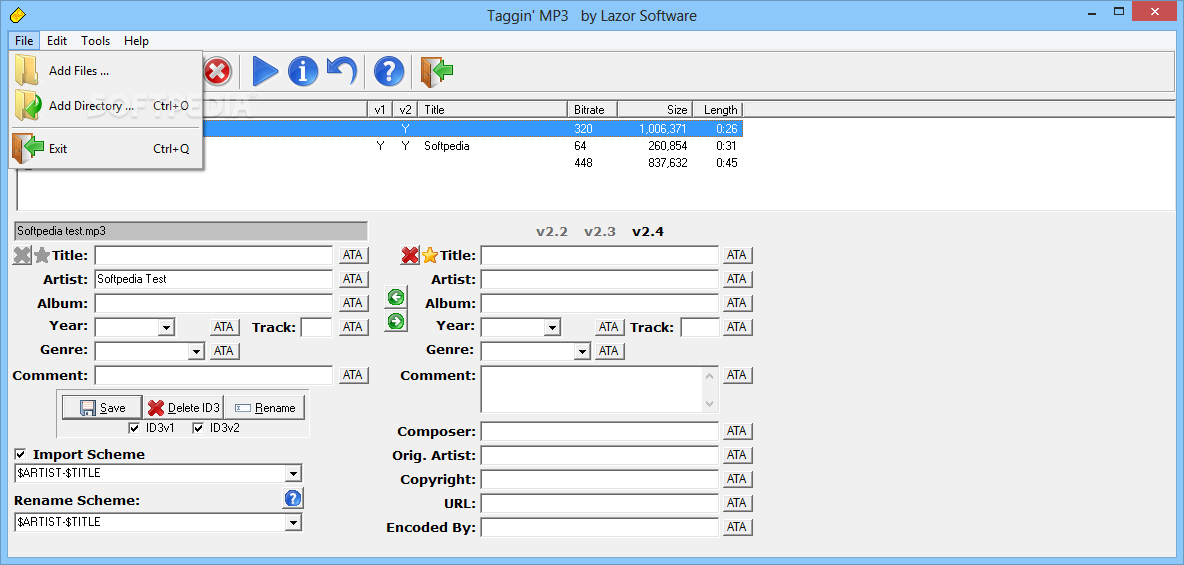The width and height of the screenshot is (1184, 565).
Task: Open the blue info toolbar icon
Action: point(304,72)
